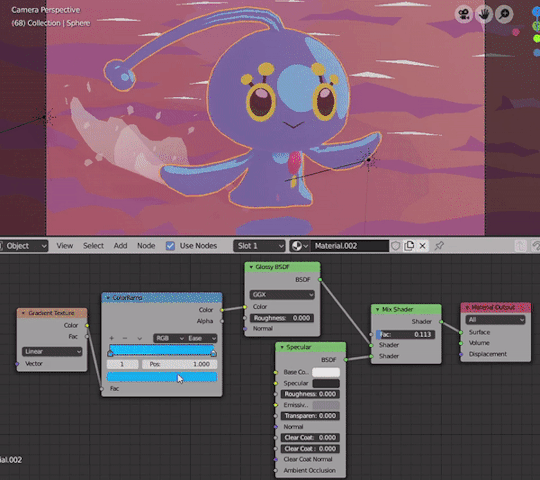Open the Emissive color swatch
This screenshot has width=540, height=480.
pos(326,405)
